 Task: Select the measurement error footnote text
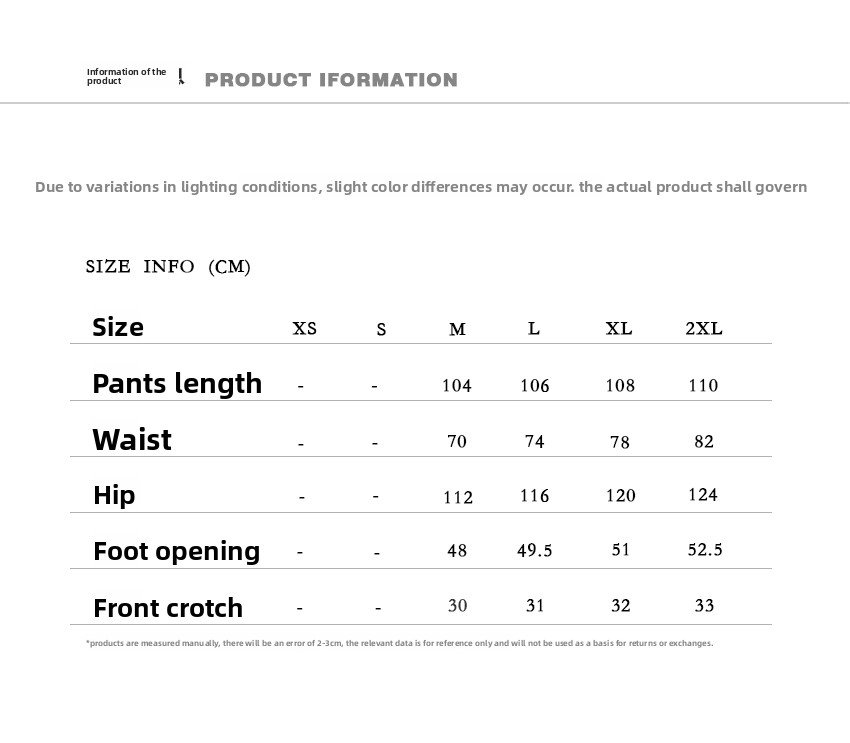(400, 643)
